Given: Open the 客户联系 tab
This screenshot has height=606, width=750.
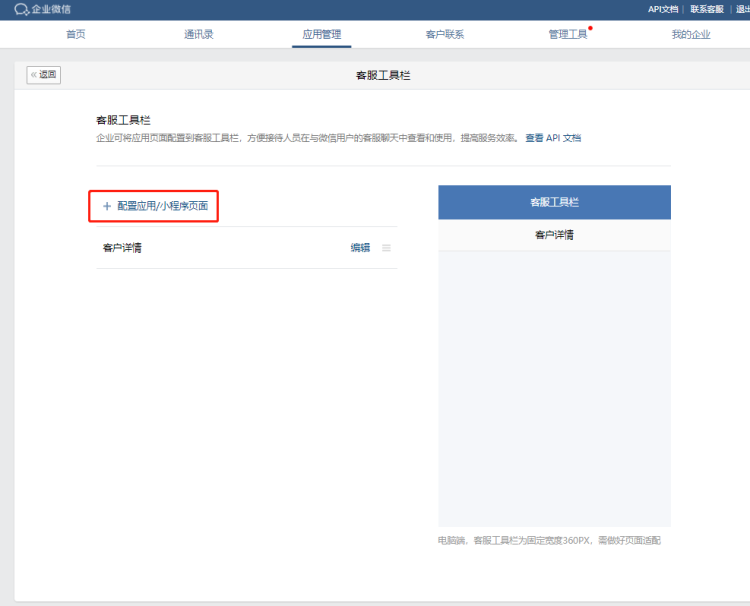Looking at the screenshot, I should click(444, 34).
